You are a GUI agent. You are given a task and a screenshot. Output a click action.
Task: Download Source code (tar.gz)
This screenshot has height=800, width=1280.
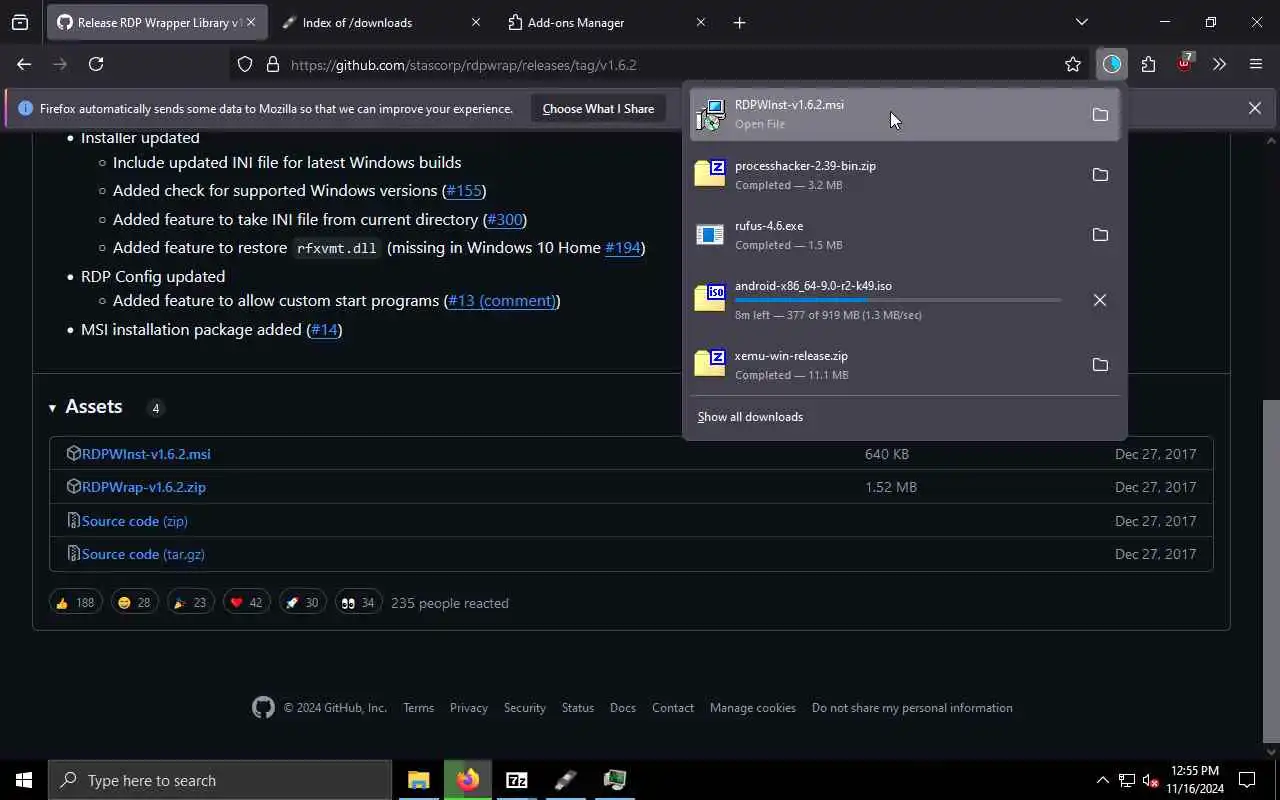point(143,553)
